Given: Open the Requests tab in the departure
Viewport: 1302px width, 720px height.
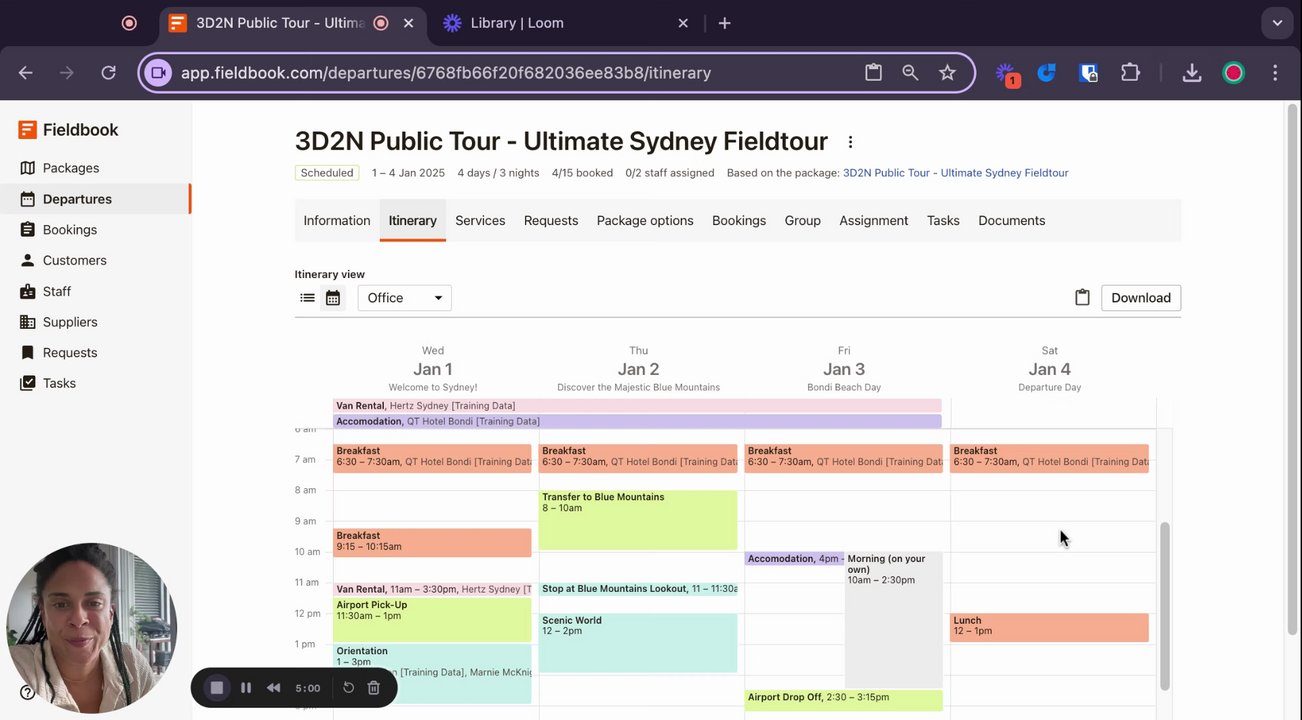Looking at the screenshot, I should (x=551, y=221).
